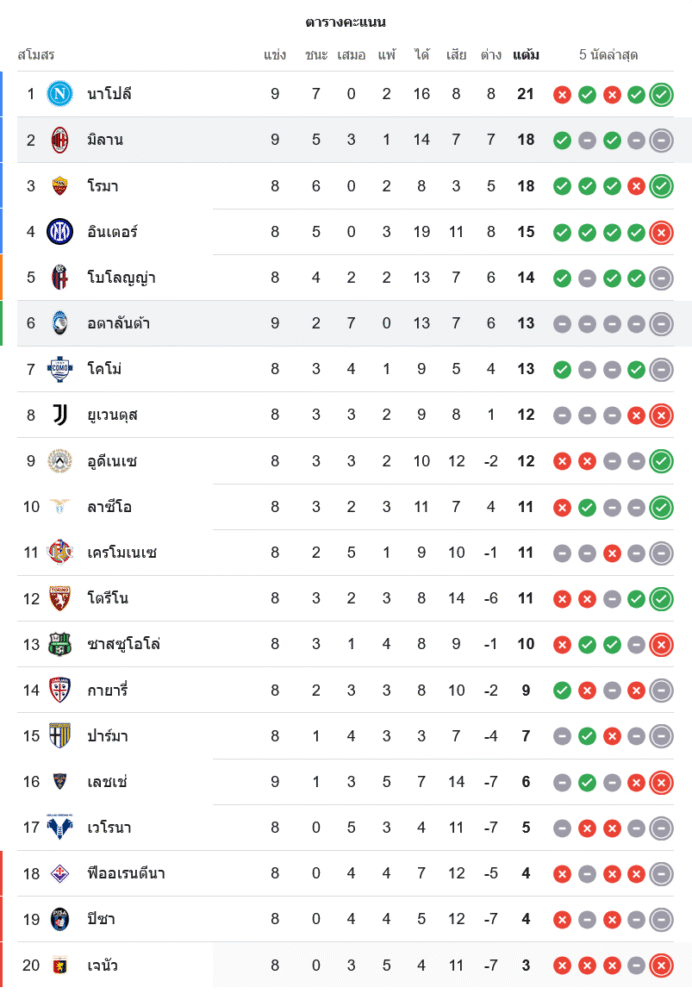This screenshot has height=1000, width=692.
Task: Click the Atalanta club crest
Action: click(61, 323)
